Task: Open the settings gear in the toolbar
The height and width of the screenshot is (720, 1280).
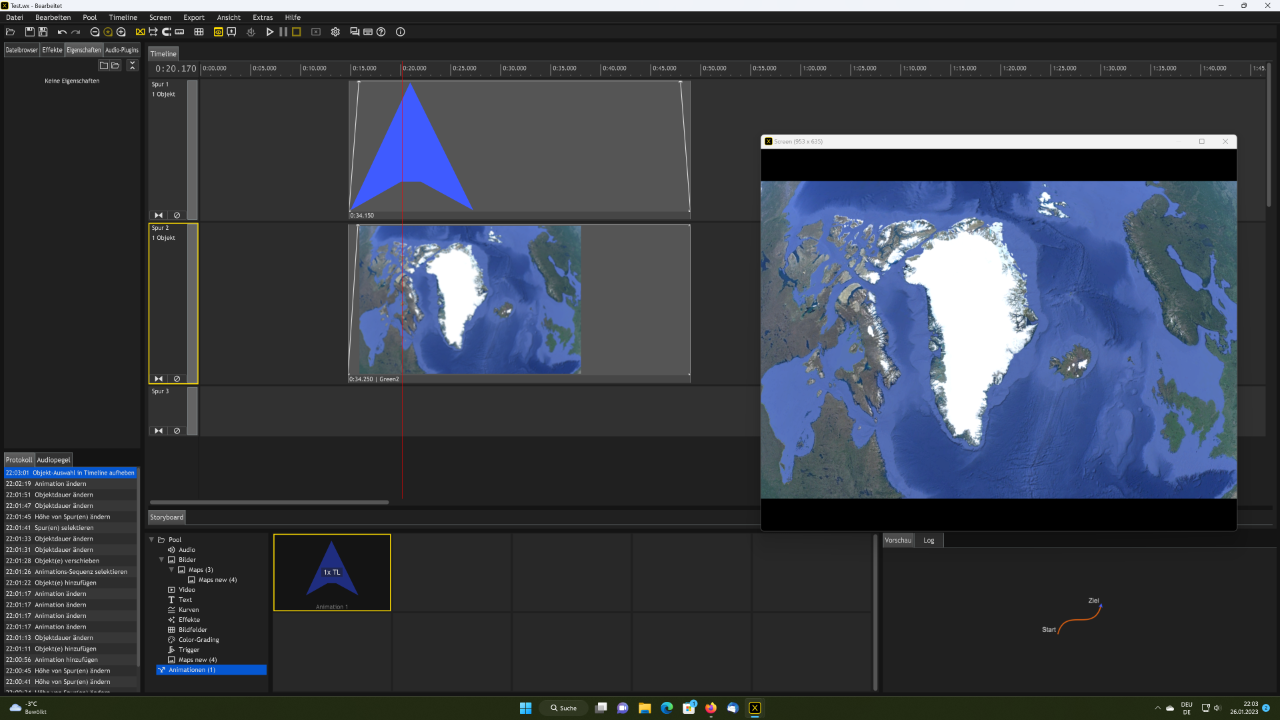Action: coord(335,31)
